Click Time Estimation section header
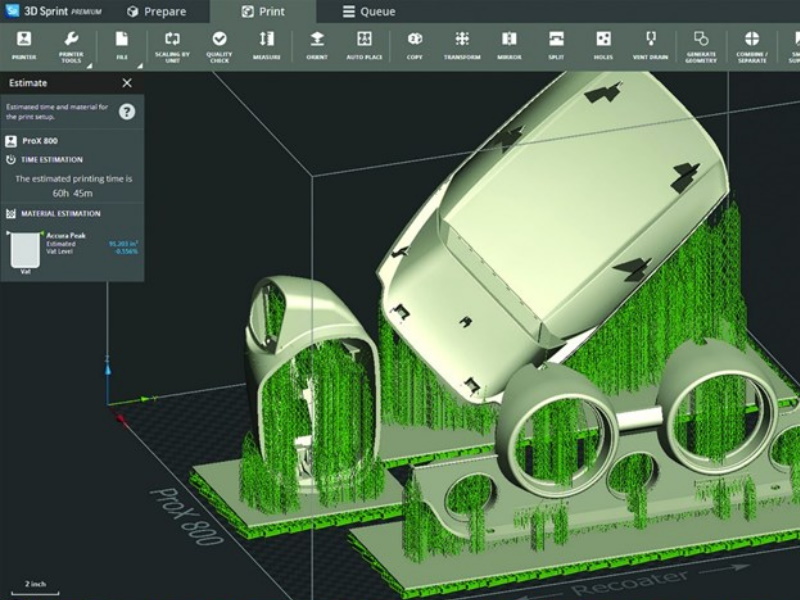The image size is (800, 600). coord(52,160)
